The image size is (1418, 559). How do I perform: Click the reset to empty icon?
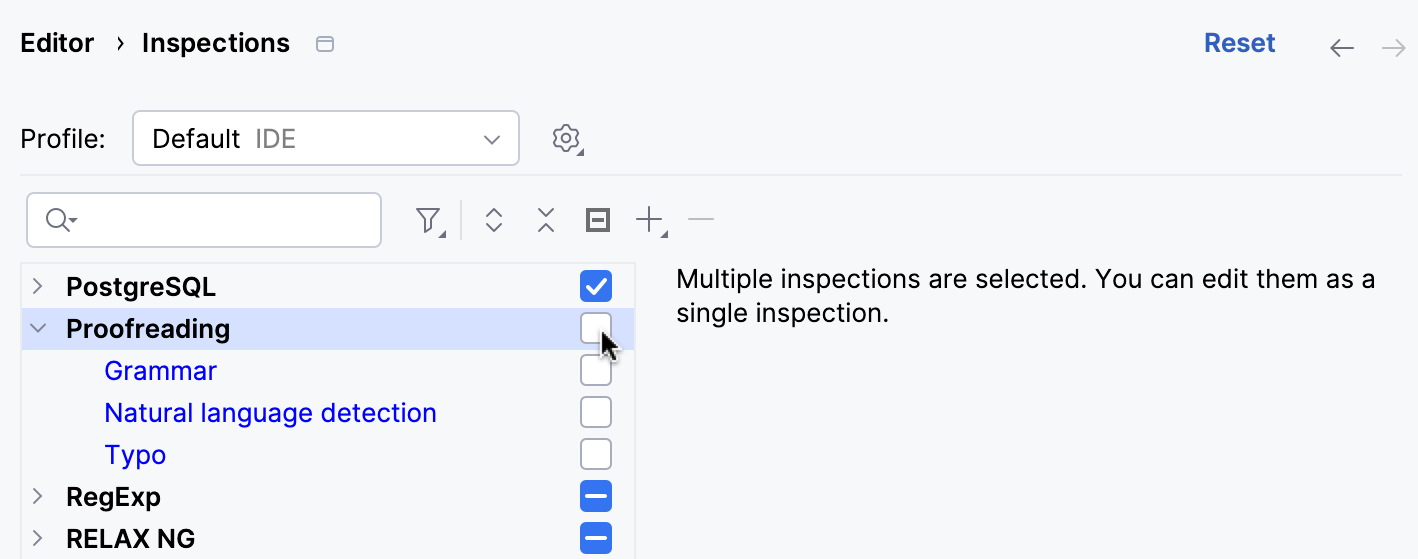(x=597, y=220)
